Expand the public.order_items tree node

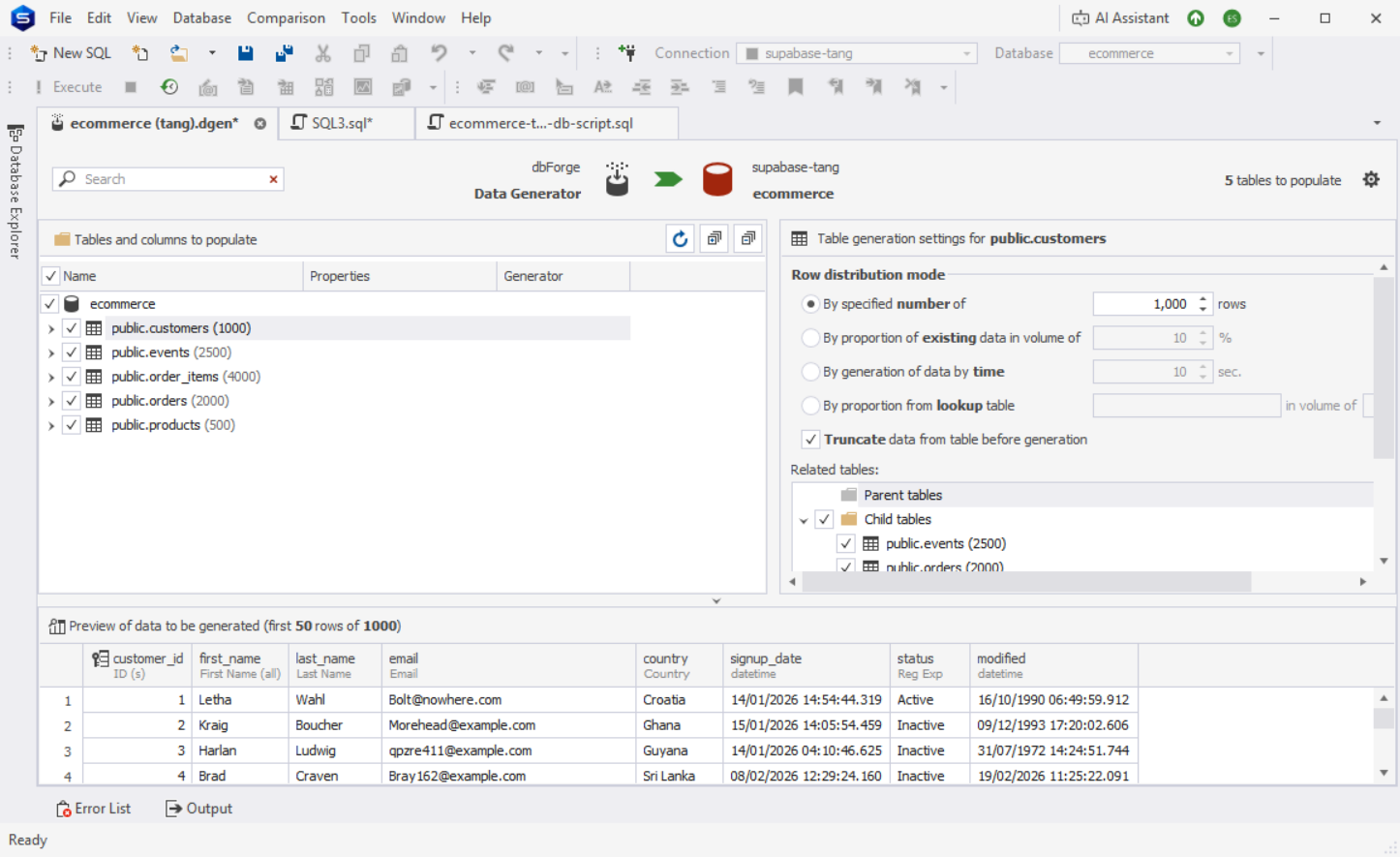[51, 377]
